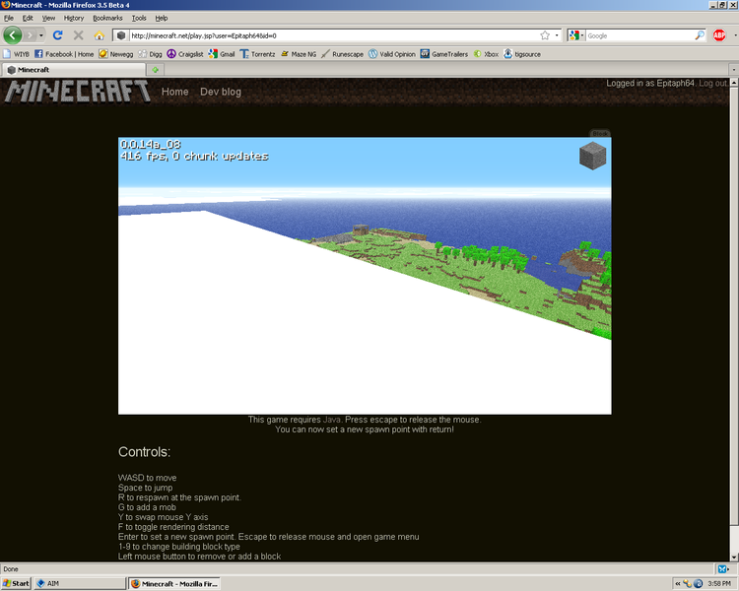Click the status bar icon at right
The width and height of the screenshot is (739, 591).
coord(723,569)
